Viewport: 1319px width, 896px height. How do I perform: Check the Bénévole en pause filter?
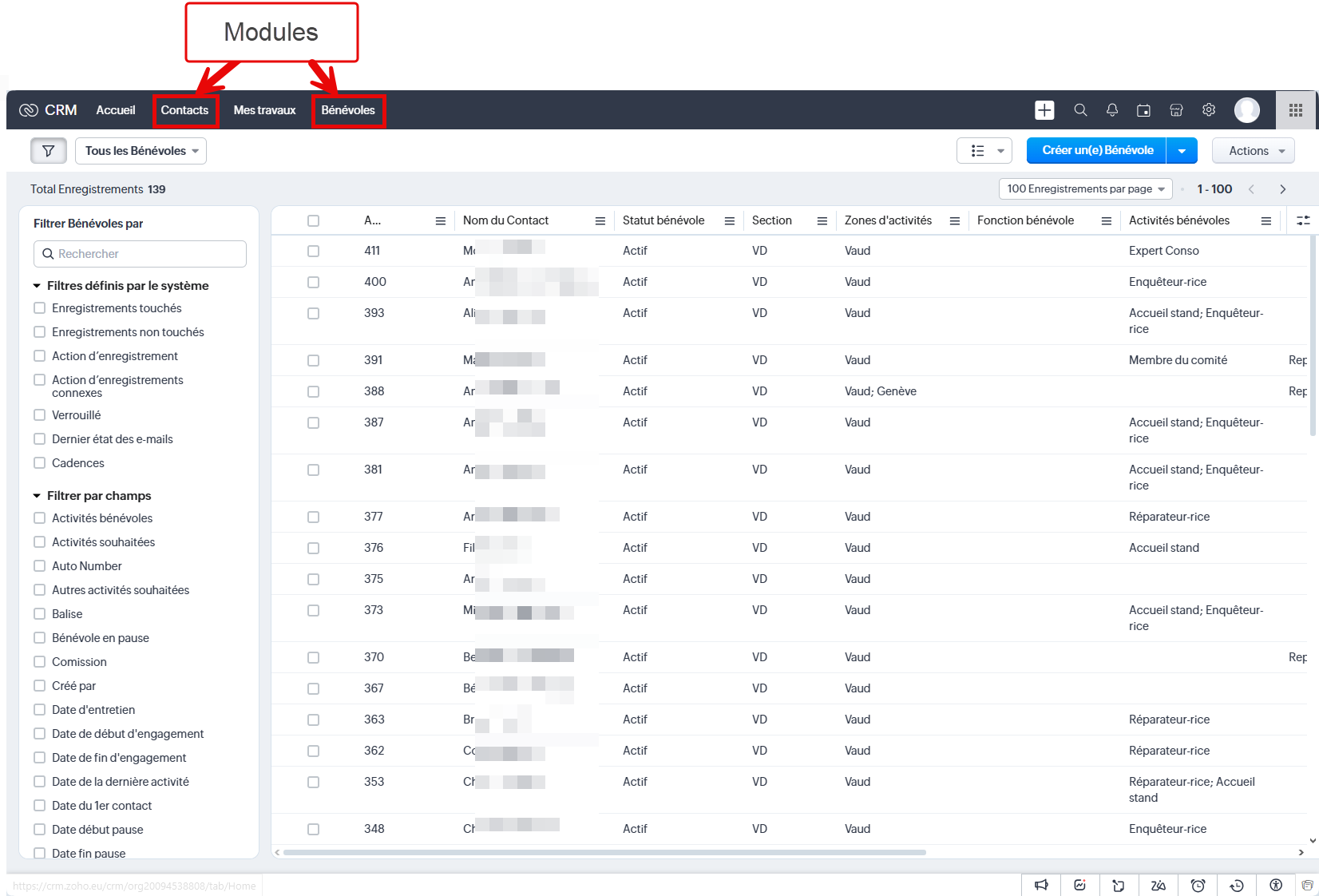coord(40,638)
